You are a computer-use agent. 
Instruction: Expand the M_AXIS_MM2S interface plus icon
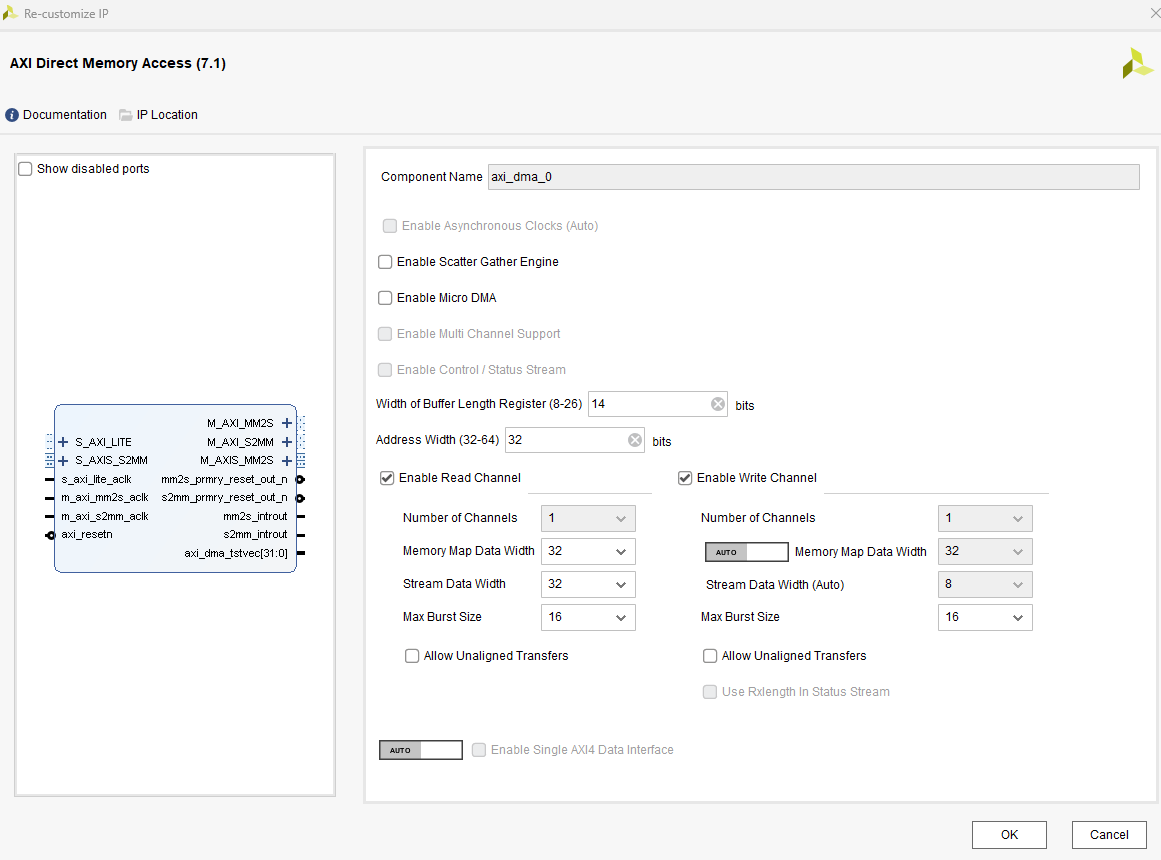(287, 461)
